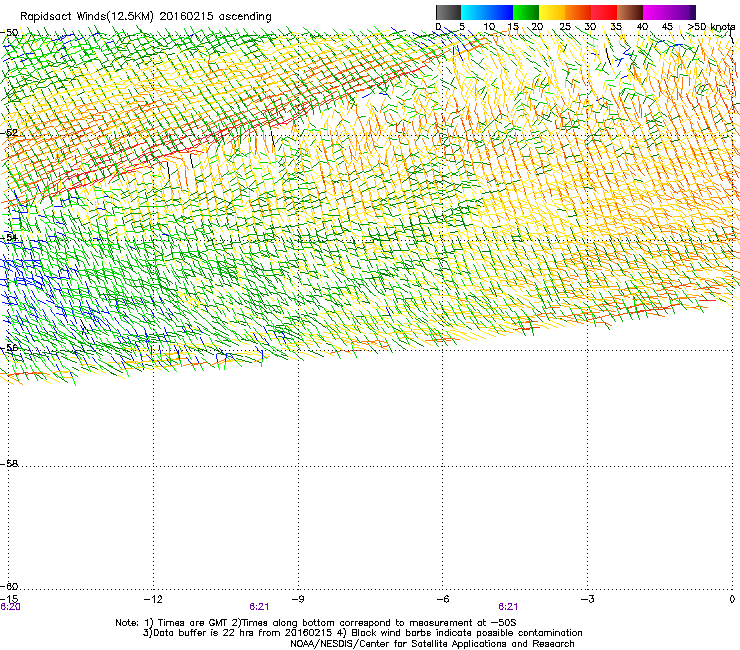Click the gray 0–5 knots legend swatch
740x650 pixels.
pyautogui.click(x=448, y=12)
